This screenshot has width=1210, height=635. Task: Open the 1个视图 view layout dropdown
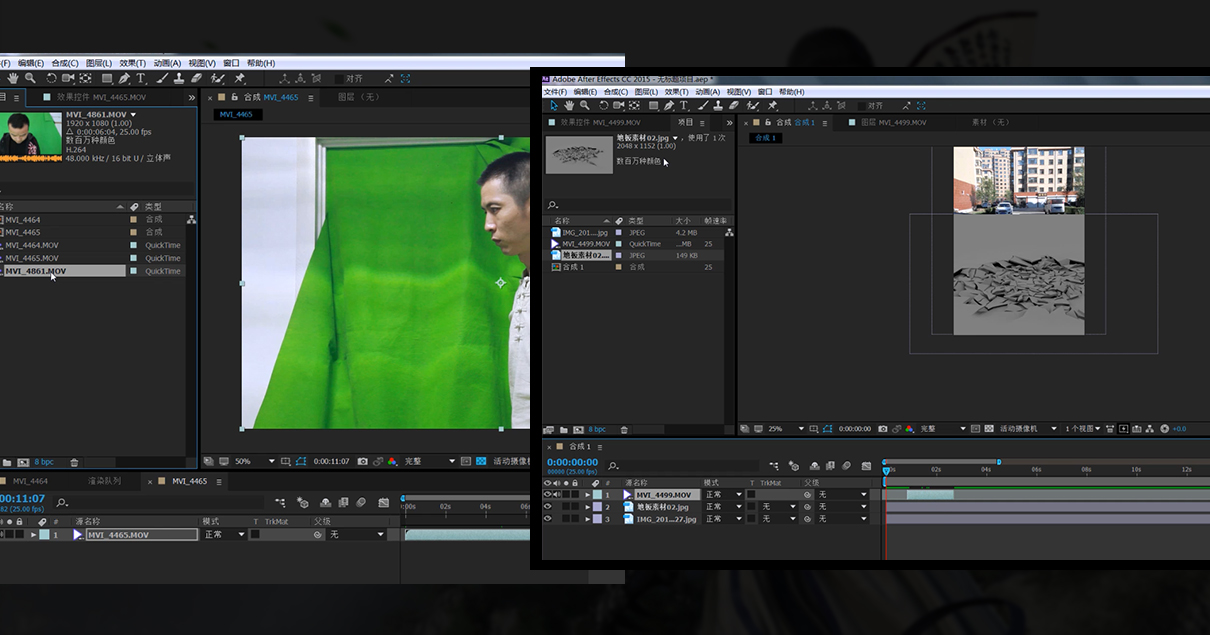click(1083, 429)
